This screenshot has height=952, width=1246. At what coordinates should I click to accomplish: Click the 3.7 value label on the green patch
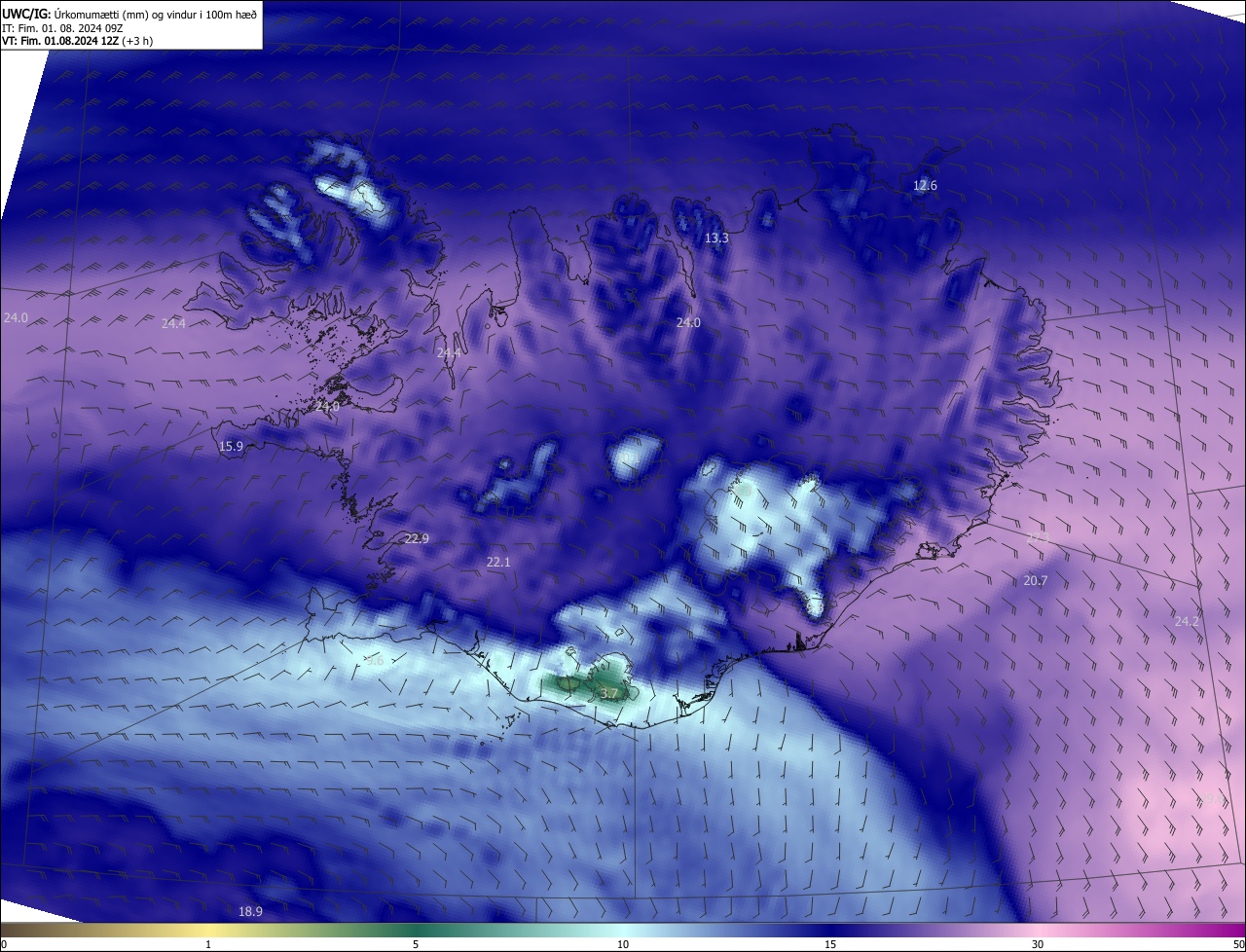pos(609,694)
